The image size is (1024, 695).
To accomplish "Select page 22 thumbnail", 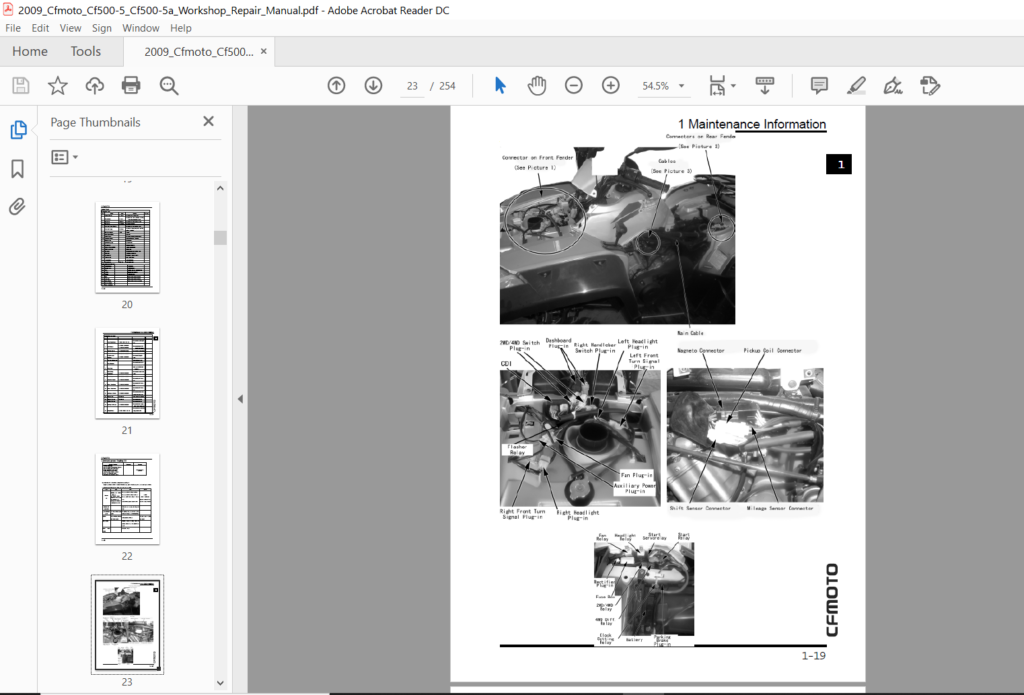I will click(x=127, y=499).
